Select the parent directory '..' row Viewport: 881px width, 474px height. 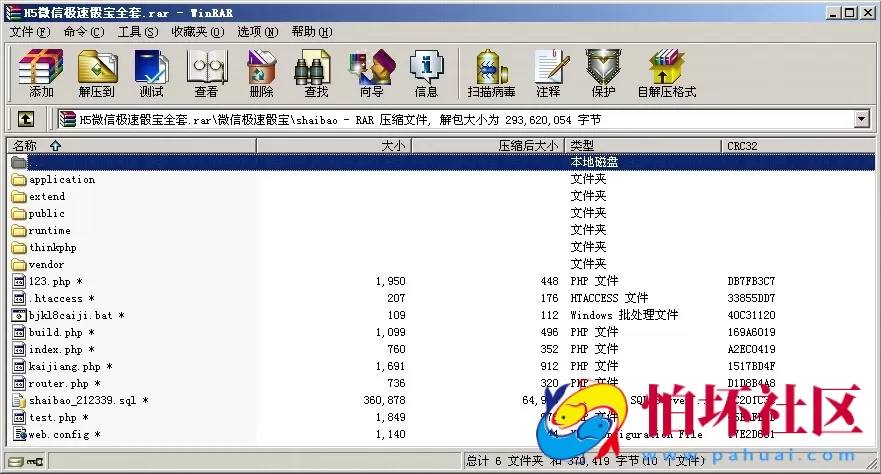pos(441,162)
